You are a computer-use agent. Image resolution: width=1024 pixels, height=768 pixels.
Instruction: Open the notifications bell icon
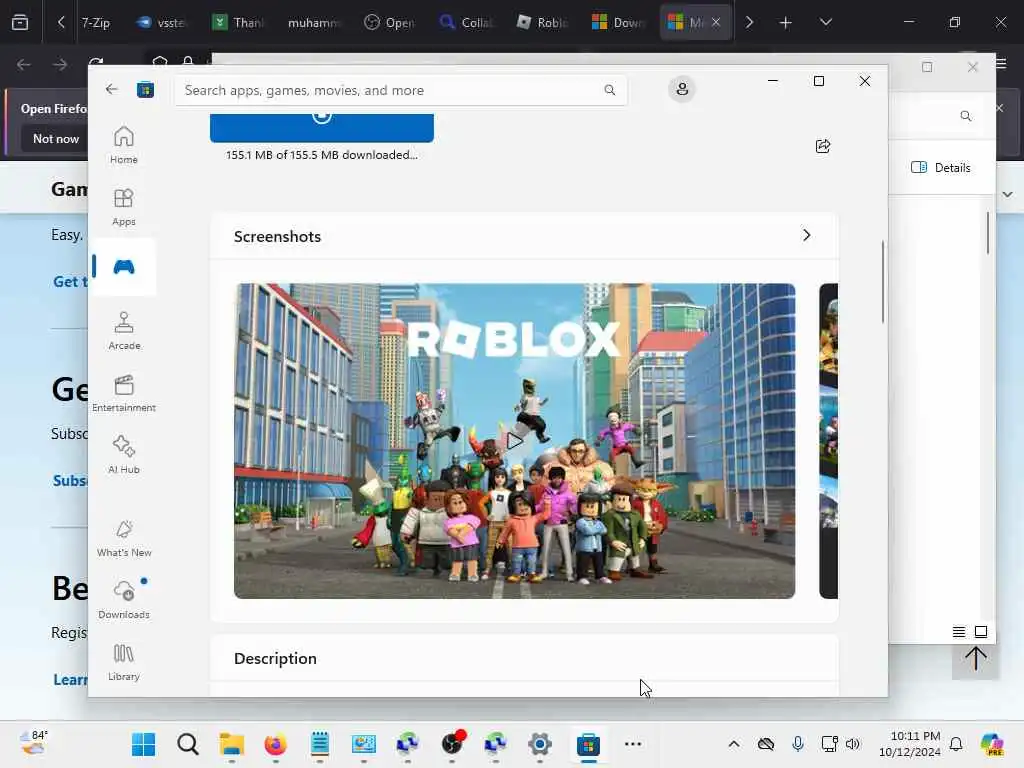(x=956, y=744)
